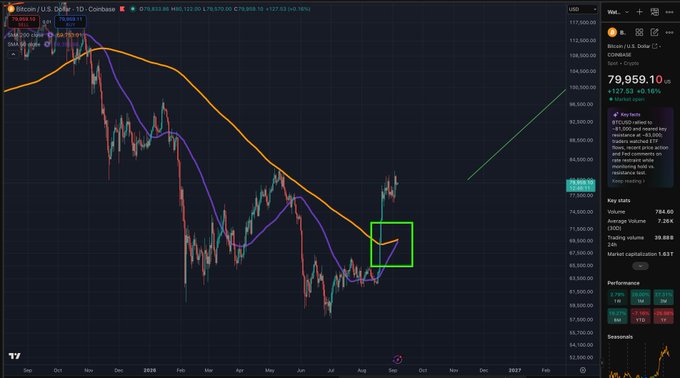
Task: Click the Average Volume (30D) row
Action: tap(641, 224)
